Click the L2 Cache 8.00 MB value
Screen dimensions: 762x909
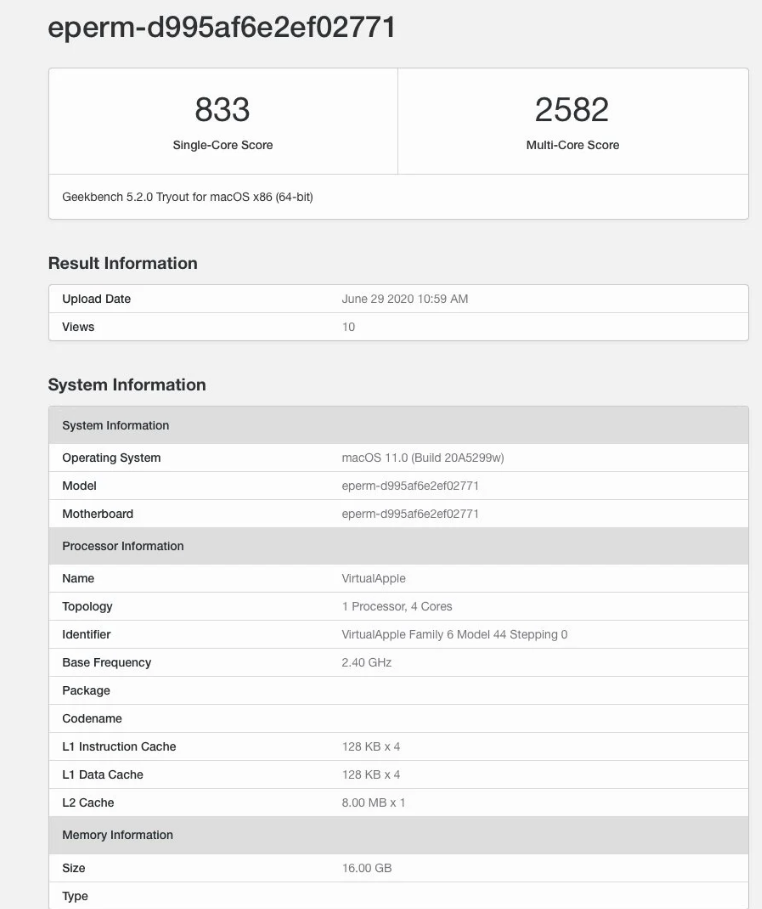pos(373,802)
